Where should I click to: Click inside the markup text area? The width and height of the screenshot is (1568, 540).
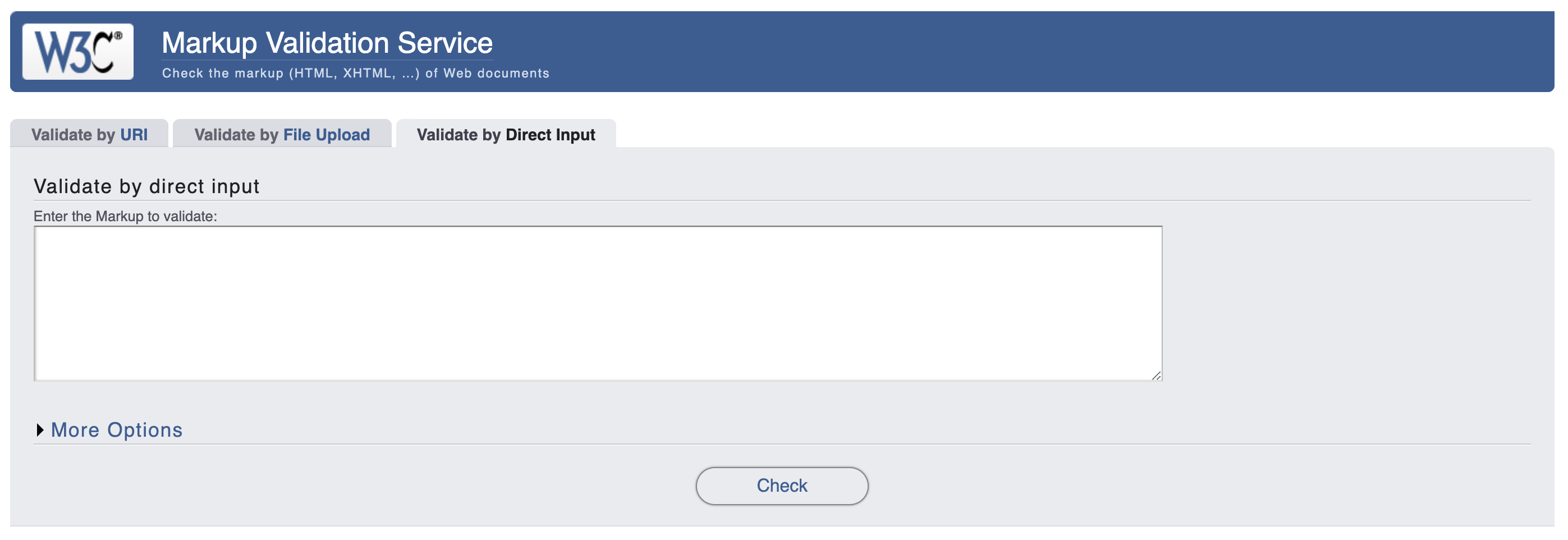pyautogui.click(x=597, y=303)
